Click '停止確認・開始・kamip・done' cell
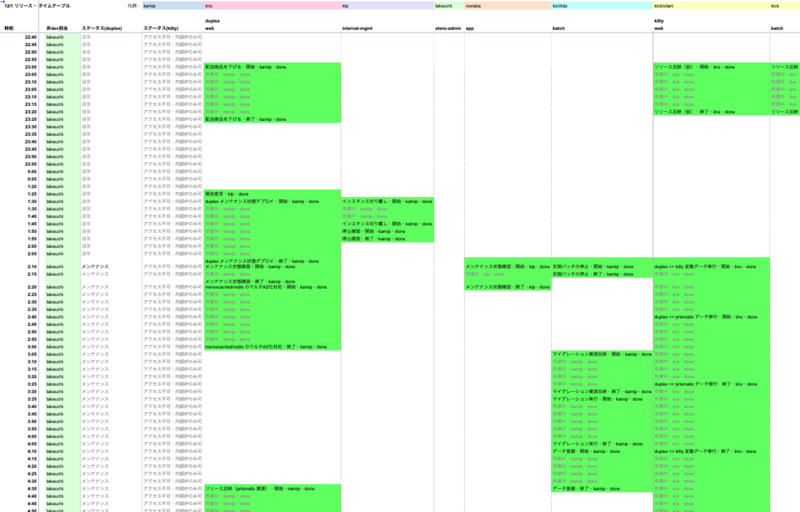The height and width of the screenshot is (512, 800). click(388, 231)
